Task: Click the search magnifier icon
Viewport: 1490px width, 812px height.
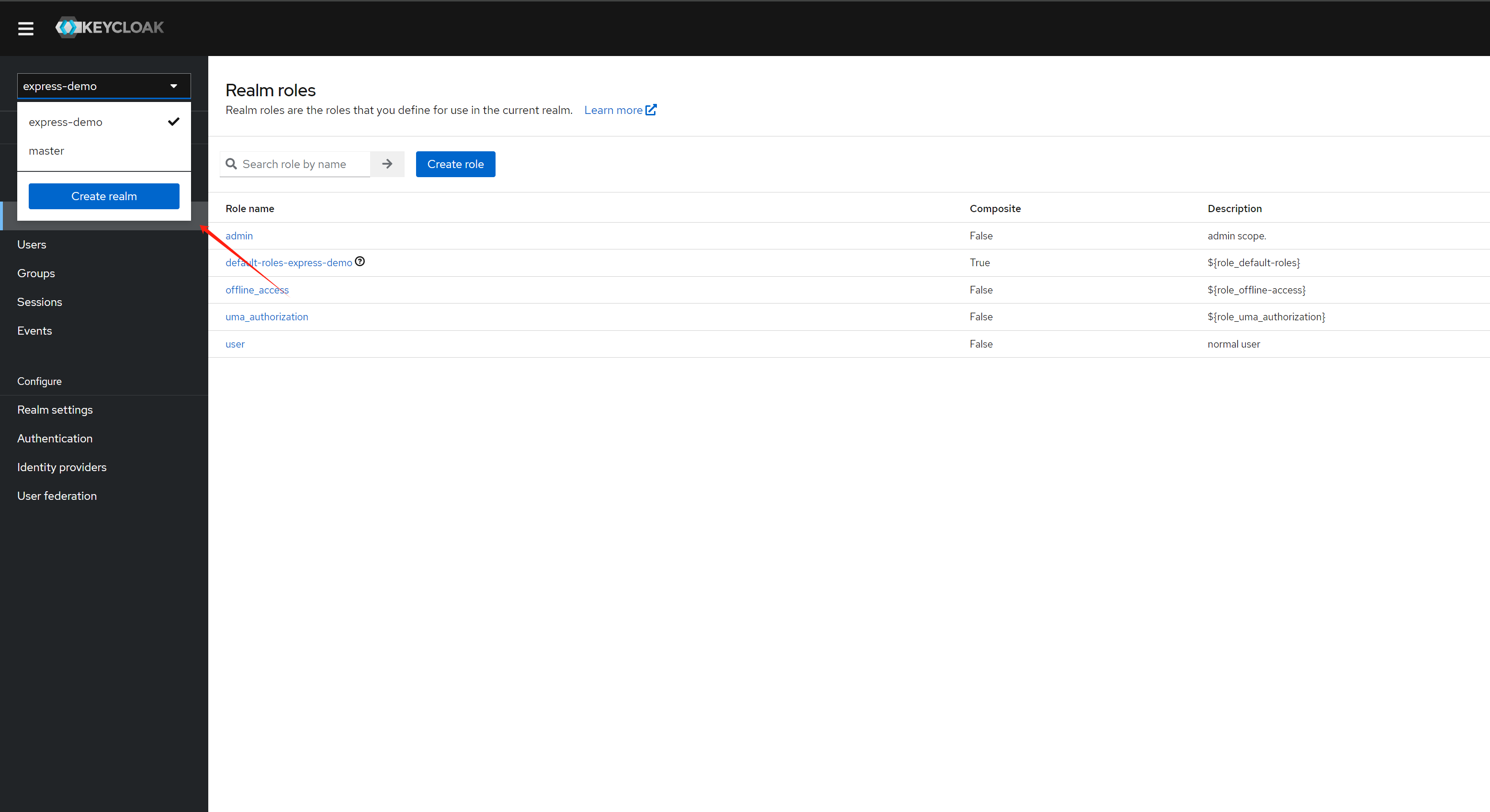Action: pos(231,164)
